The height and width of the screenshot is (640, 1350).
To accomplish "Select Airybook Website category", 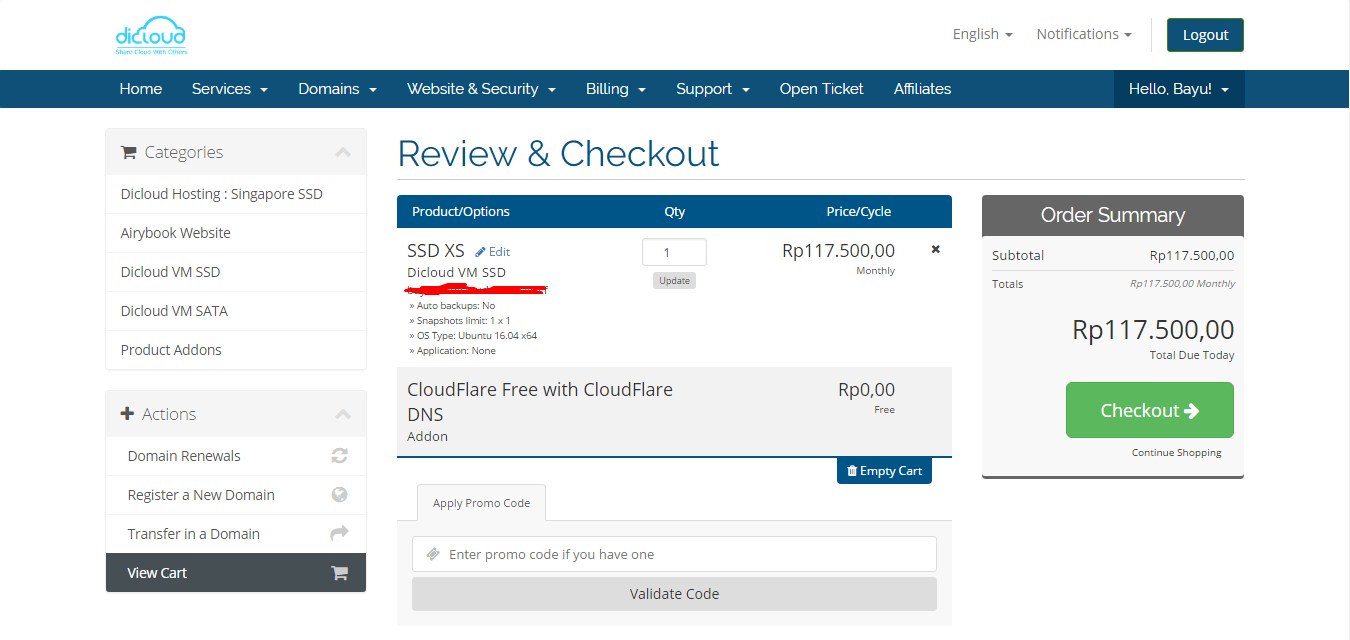I will pos(236,233).
